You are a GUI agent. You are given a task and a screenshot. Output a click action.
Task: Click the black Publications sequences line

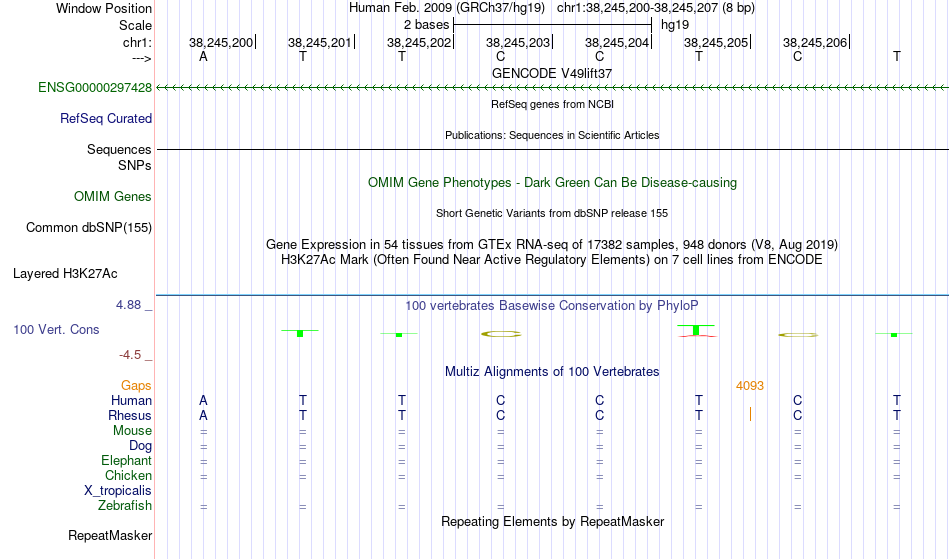click(552, 149)
